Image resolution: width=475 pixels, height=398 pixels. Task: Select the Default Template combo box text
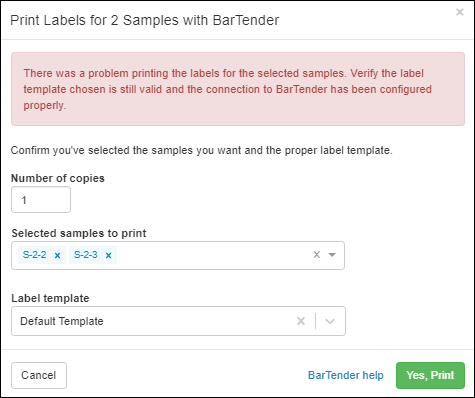point(62,321)
